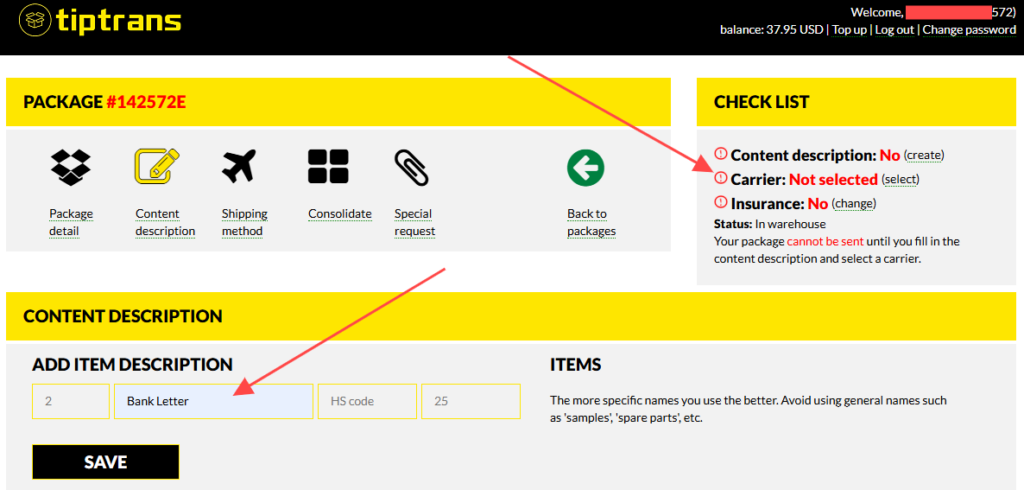This screenshot has width=1024, height=490.
Task: Open the Content description text link
Action: (x=165, y=223)
